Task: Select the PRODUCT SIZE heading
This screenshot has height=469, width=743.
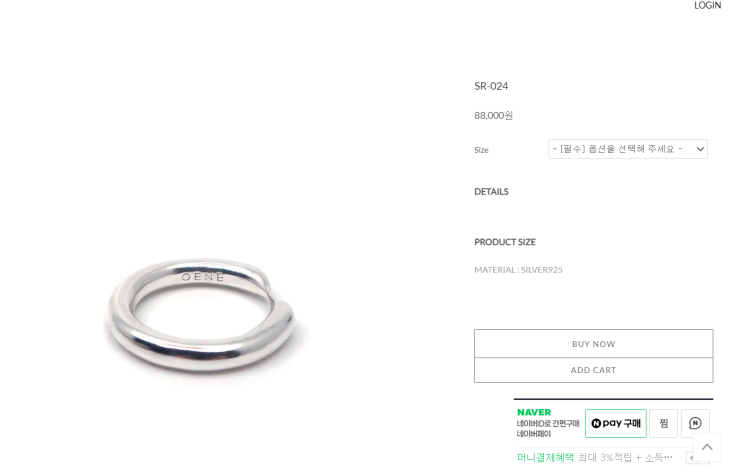Action: pos(505,242)
